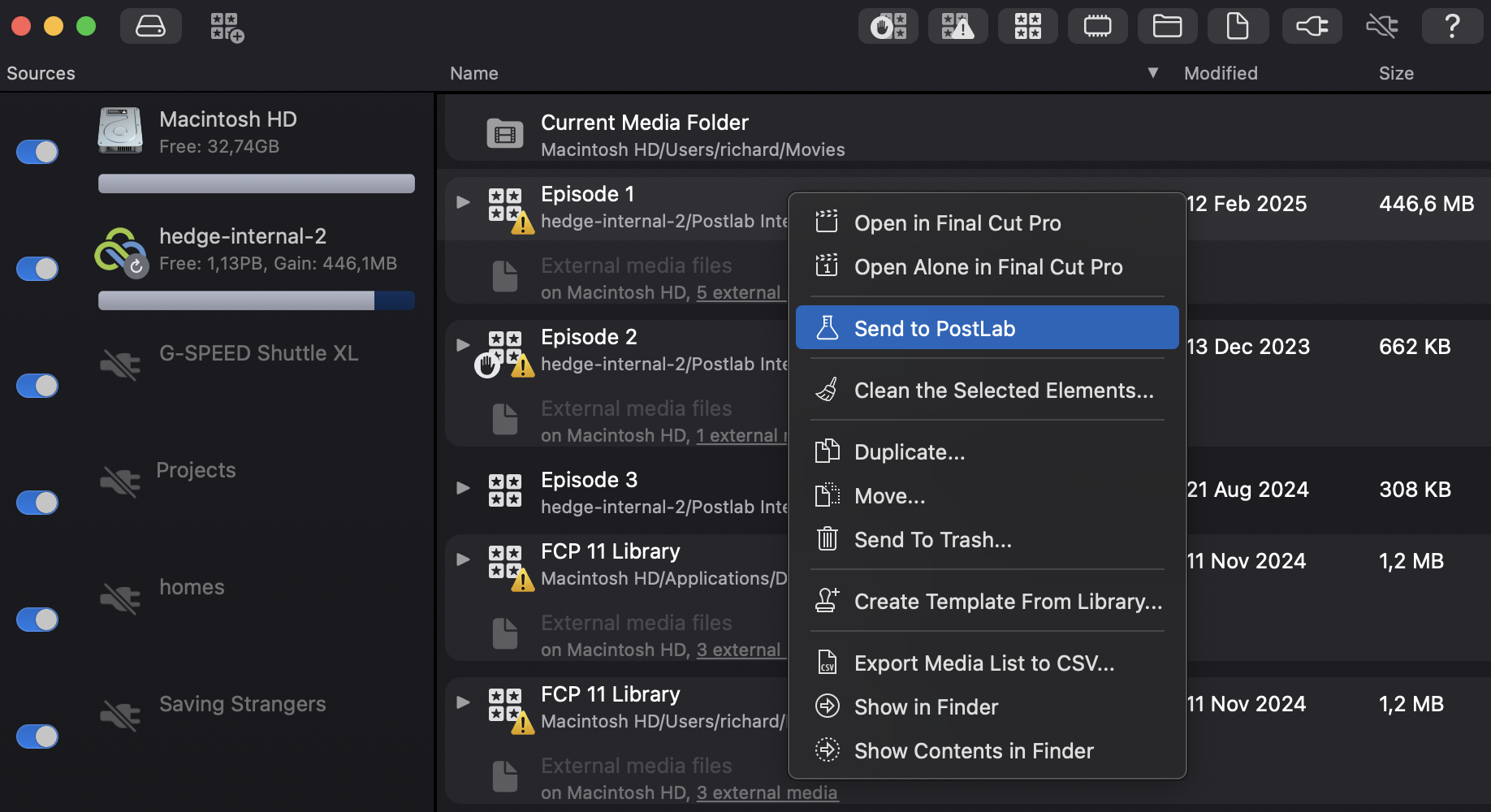Viewport: 1491px width, 812px height.
Task: Click the Macintosh HD drive icon
Action: tap(120, 131)
